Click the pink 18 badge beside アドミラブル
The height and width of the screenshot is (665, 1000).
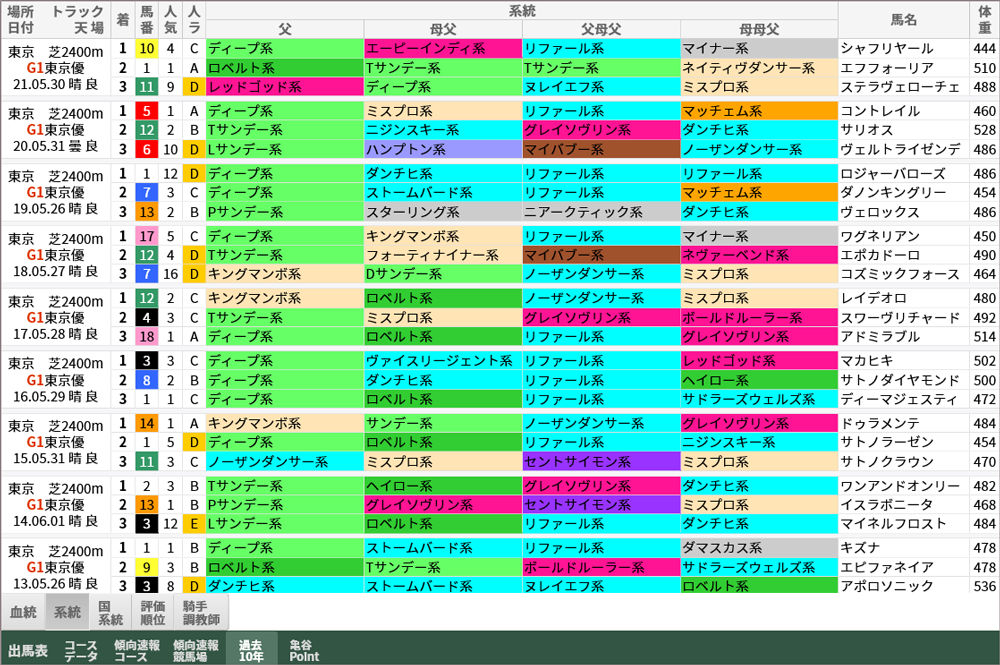pyautogui.click(x=146, y=337)
